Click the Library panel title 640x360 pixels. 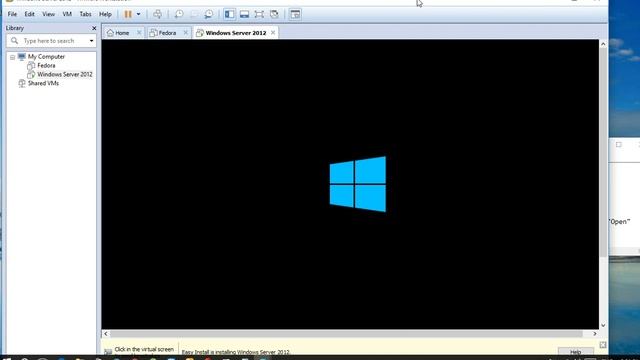[x=15, y=28]
